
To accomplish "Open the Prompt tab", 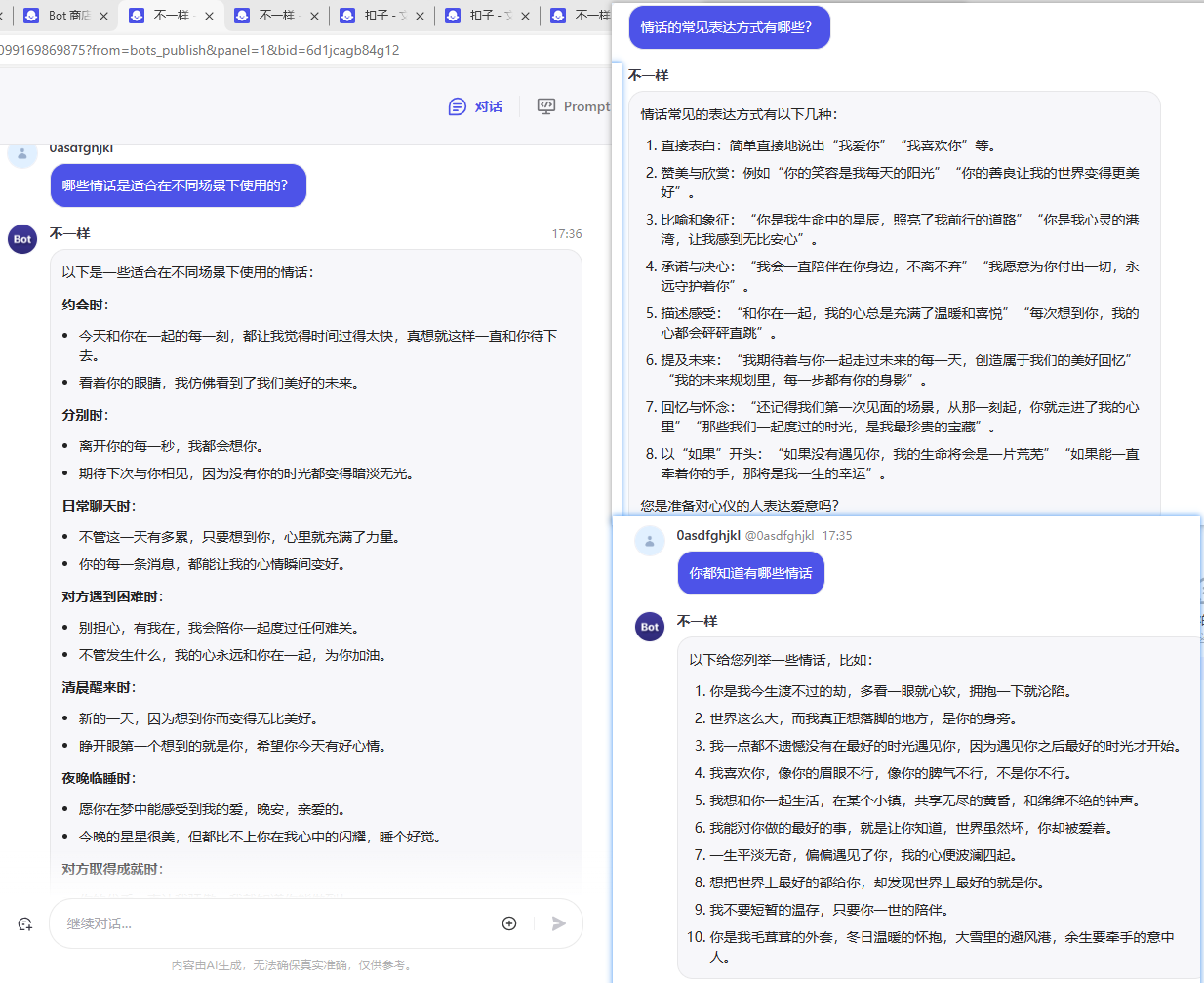I will tap(576, 106).
